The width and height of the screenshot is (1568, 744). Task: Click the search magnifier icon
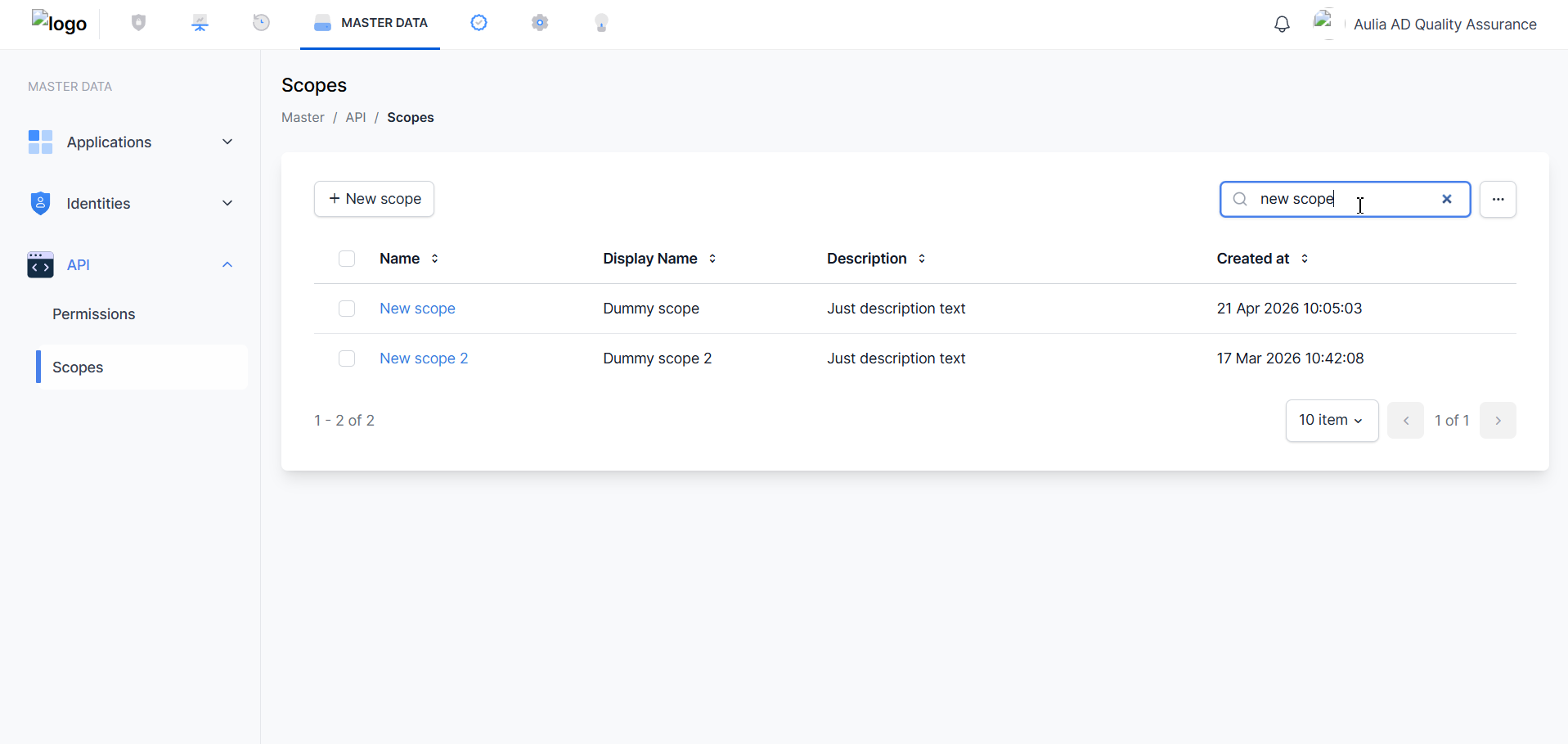[x=1240, y=199]
